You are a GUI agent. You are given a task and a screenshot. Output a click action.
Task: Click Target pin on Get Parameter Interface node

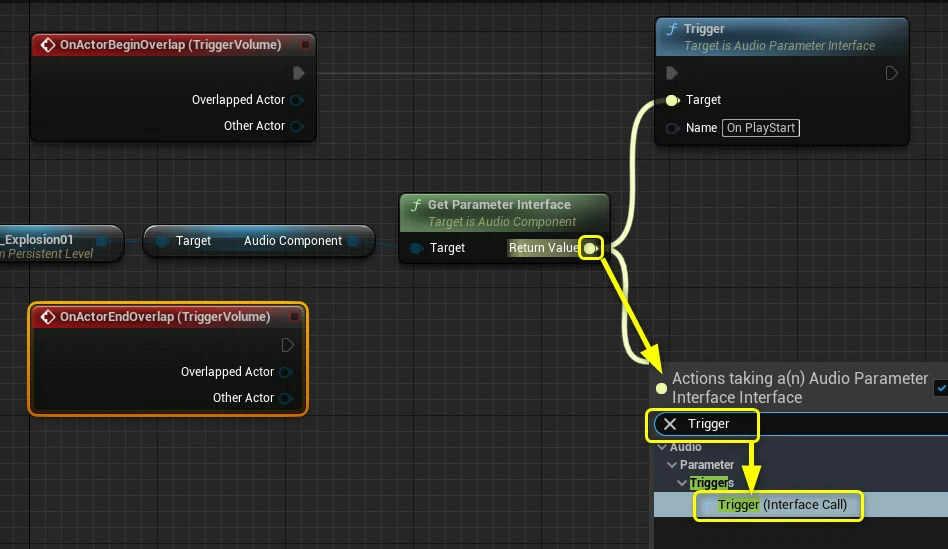(416, 248)
